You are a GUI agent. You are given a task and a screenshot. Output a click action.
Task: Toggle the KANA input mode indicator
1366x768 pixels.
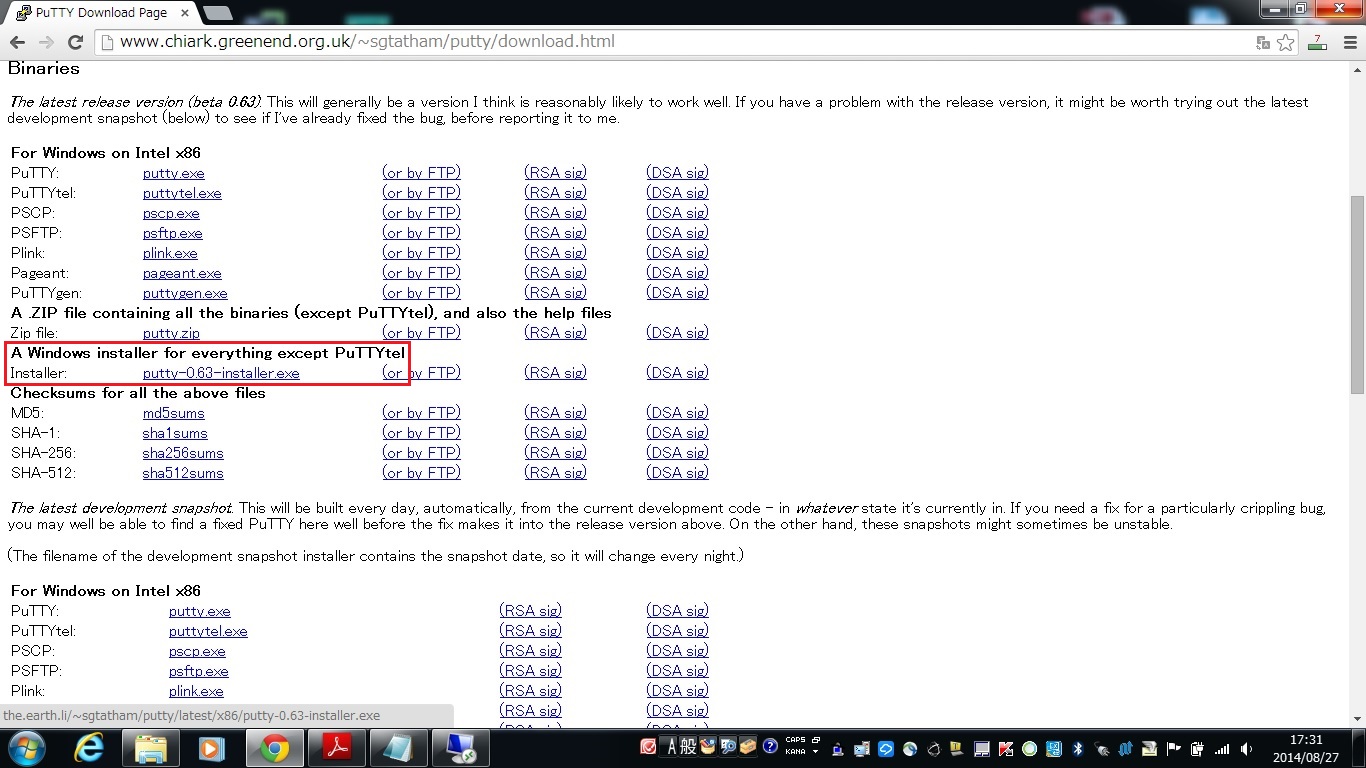point(795,752)
